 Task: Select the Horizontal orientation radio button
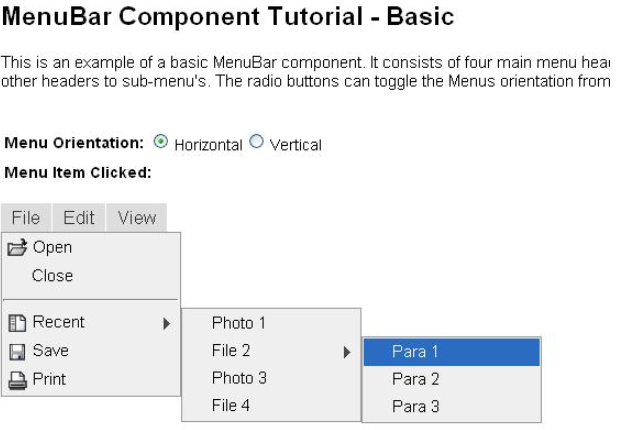[162, 143]
